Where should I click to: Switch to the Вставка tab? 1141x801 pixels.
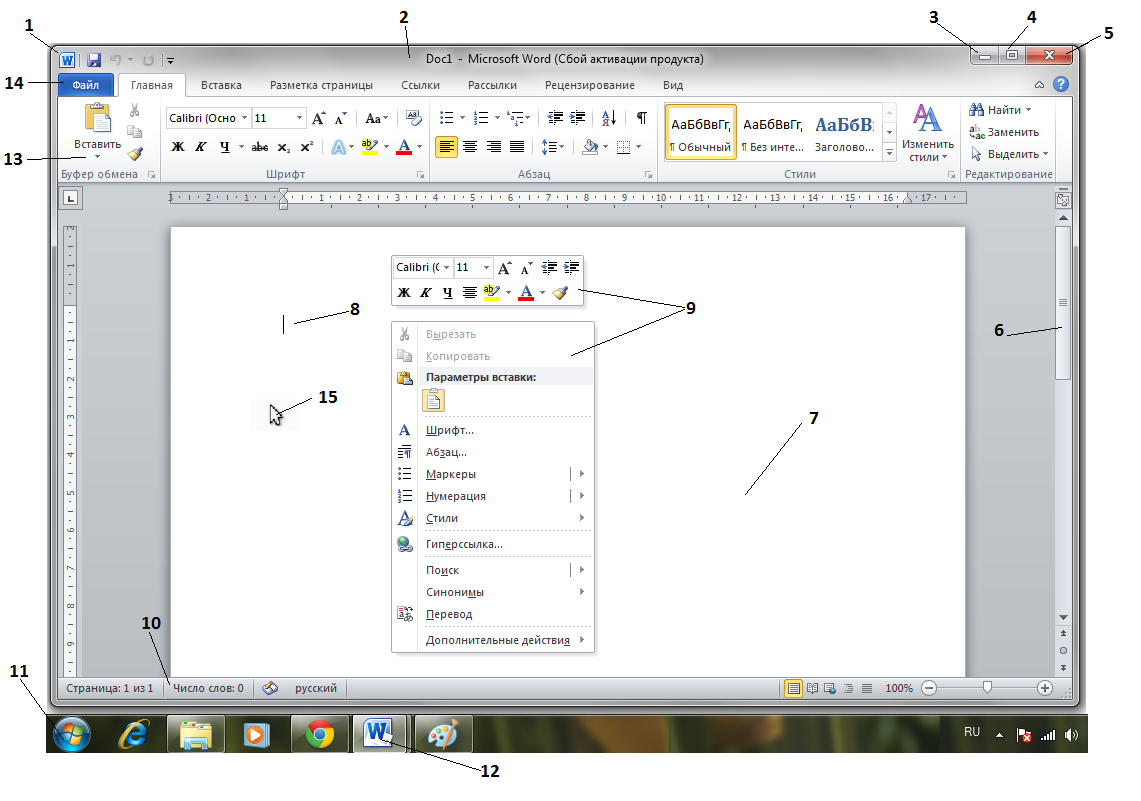[221, 85]
